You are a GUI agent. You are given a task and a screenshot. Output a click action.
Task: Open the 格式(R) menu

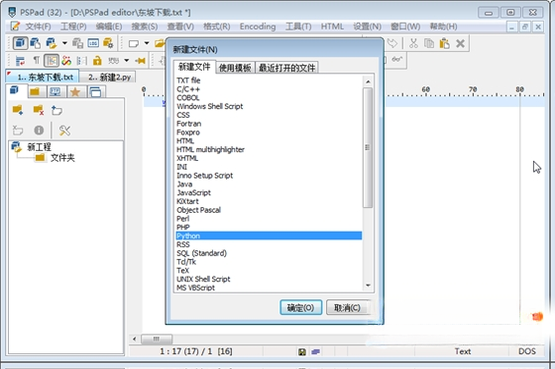click(217, 27)
